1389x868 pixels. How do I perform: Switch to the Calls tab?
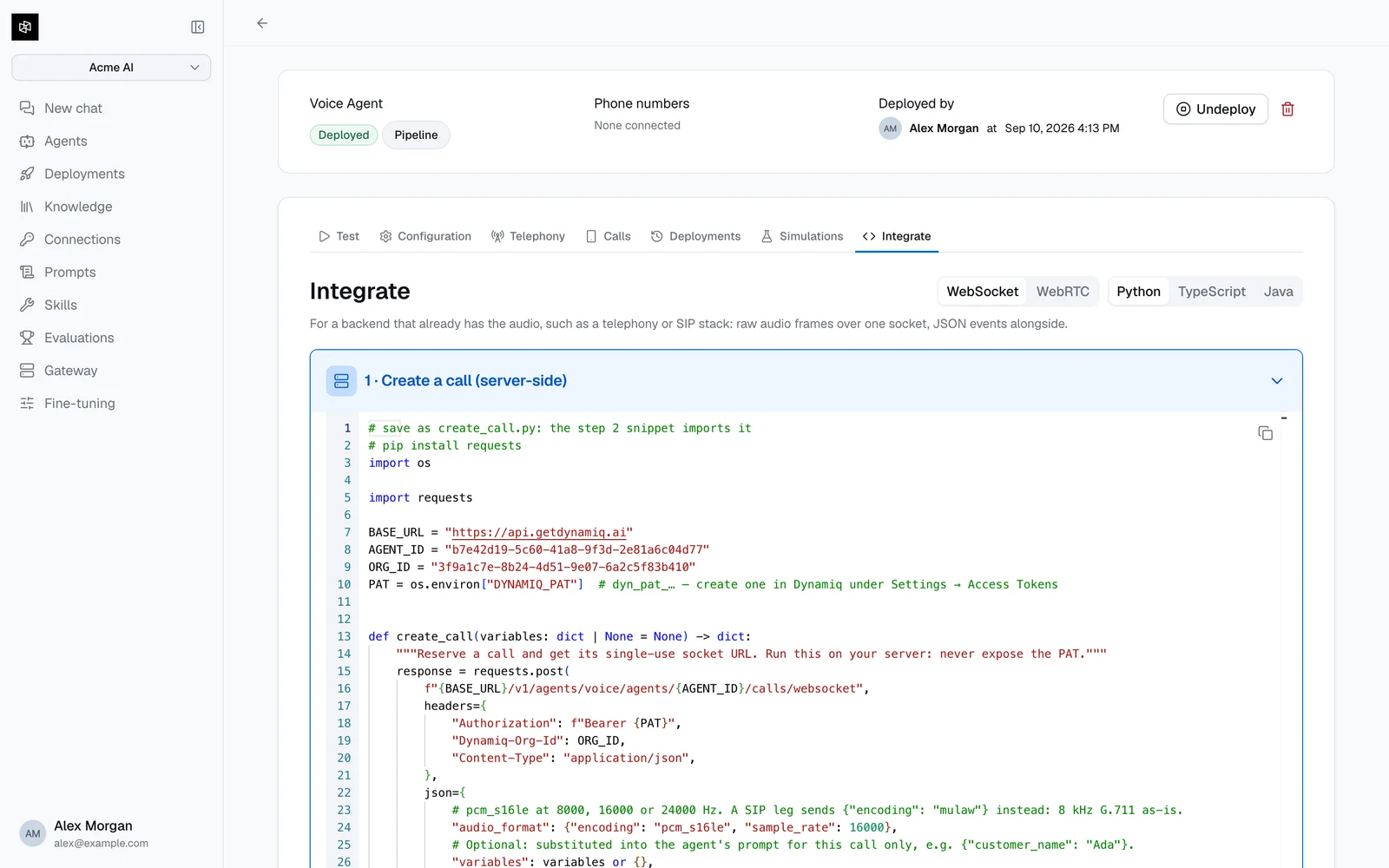(x=609, y=236)
